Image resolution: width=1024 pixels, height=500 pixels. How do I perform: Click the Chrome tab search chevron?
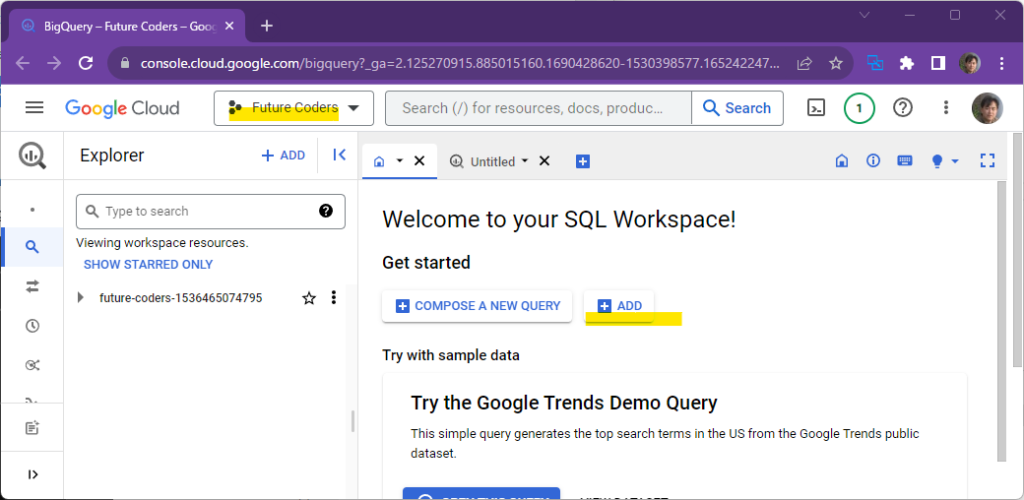click(x=864, y=14)
